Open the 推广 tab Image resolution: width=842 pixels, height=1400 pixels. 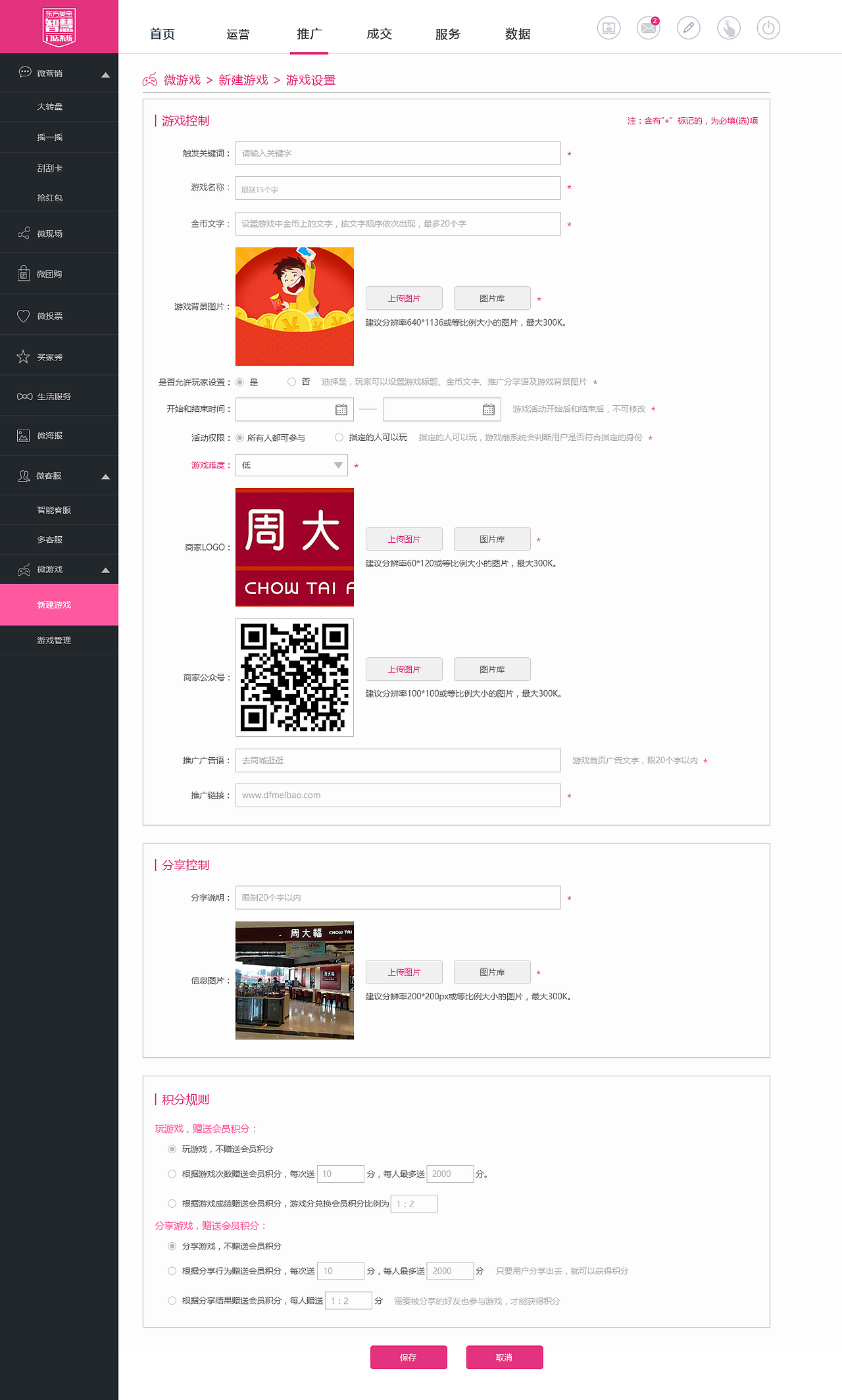coord(309,34)
